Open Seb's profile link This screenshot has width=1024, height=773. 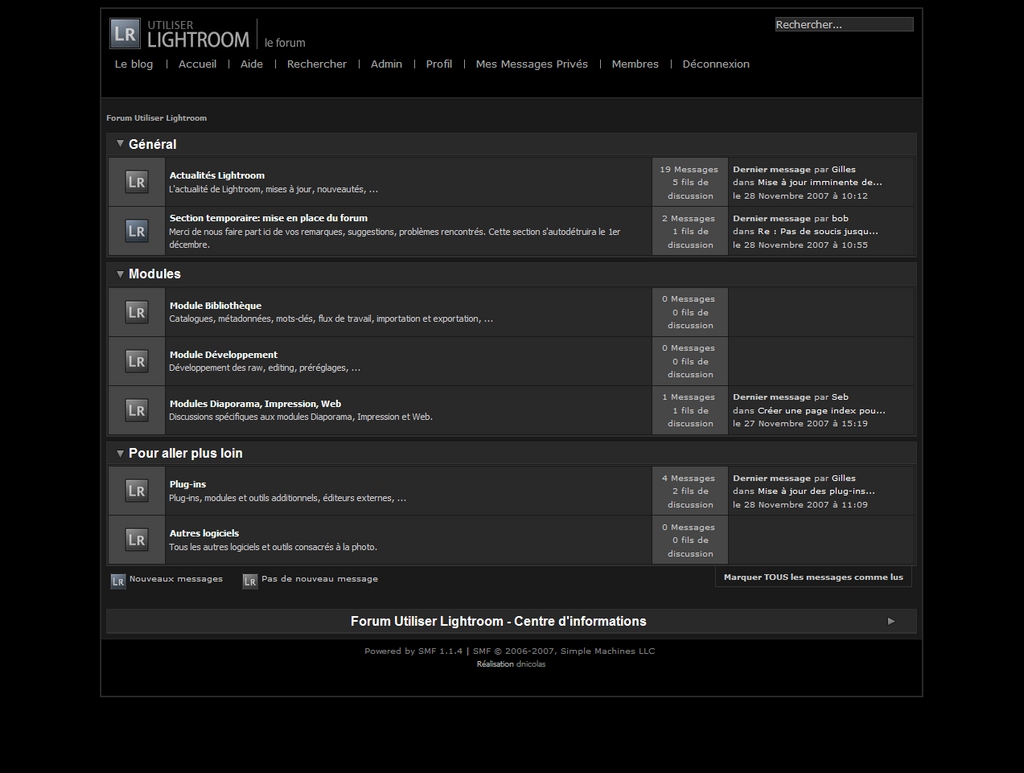pyautogui.click(x=840, y=397)
